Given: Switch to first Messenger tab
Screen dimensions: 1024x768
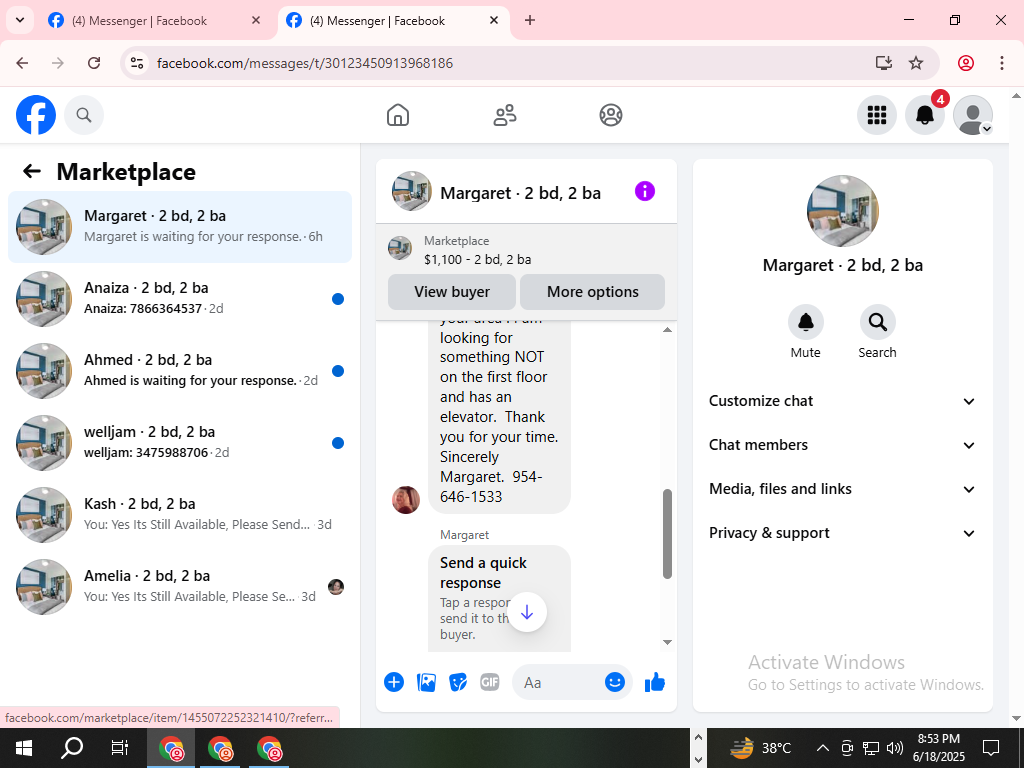Looking at the screenshot, I should pyautogui.click(x=155, y=21).
